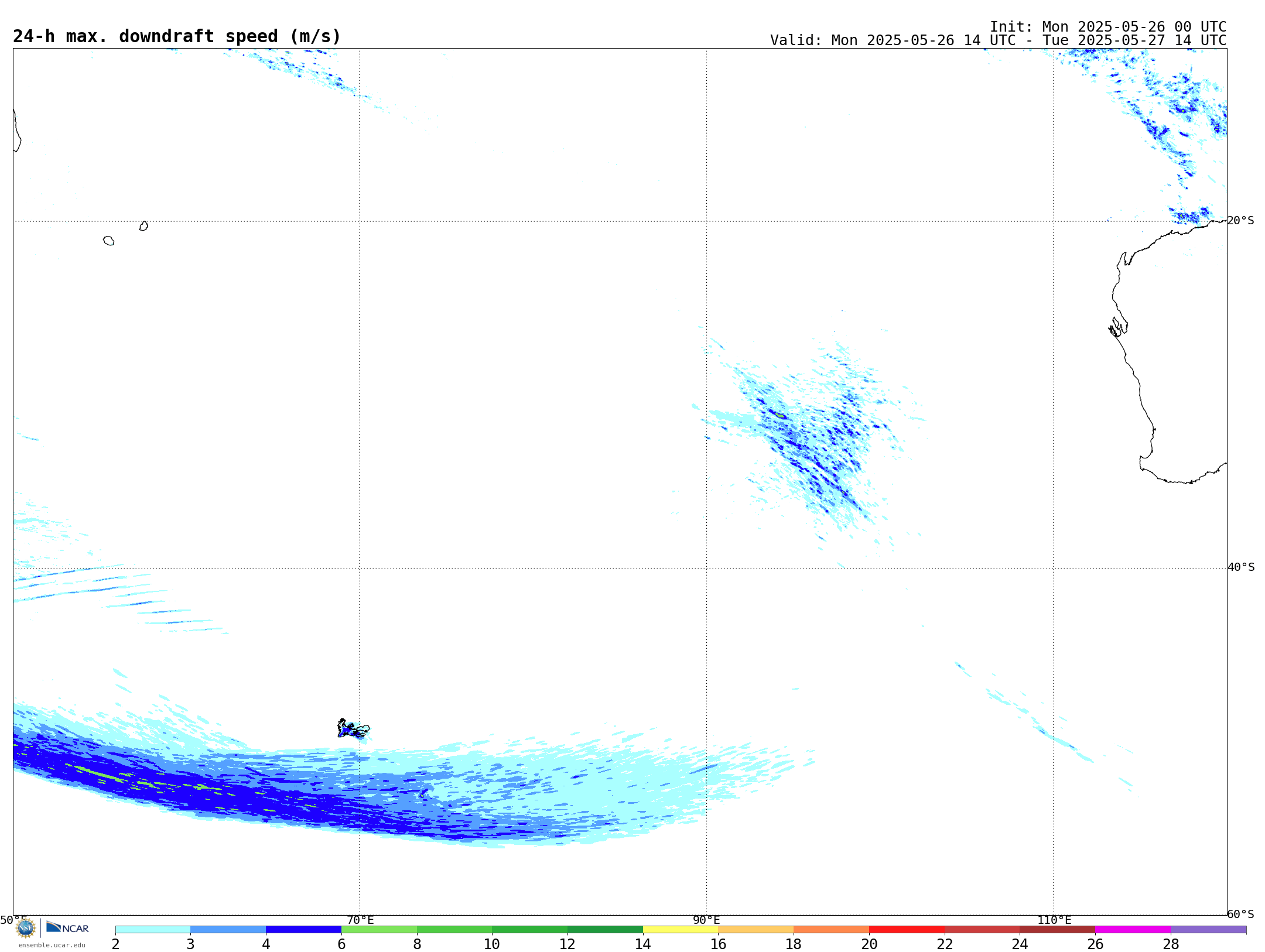Click the 40°S latitude label
The width and height of the screenshot is (1265, 952).
(1241, 567)
